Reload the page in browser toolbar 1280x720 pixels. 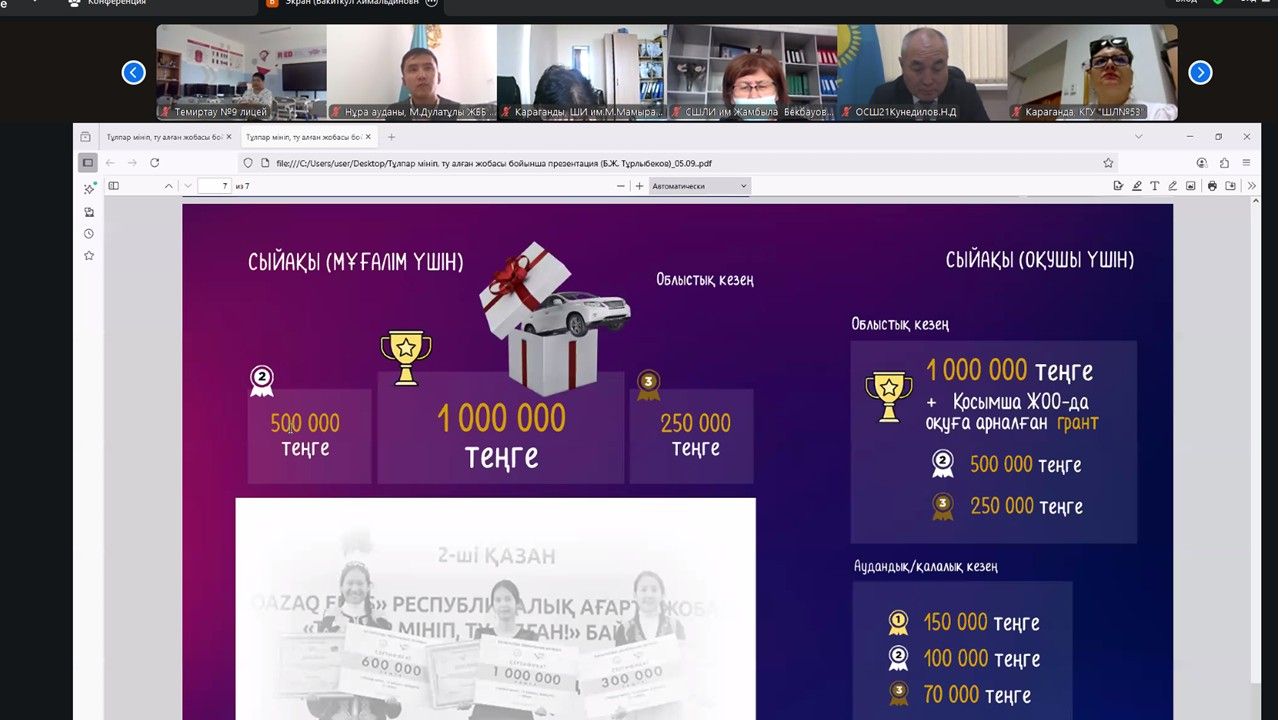(155, 163)
